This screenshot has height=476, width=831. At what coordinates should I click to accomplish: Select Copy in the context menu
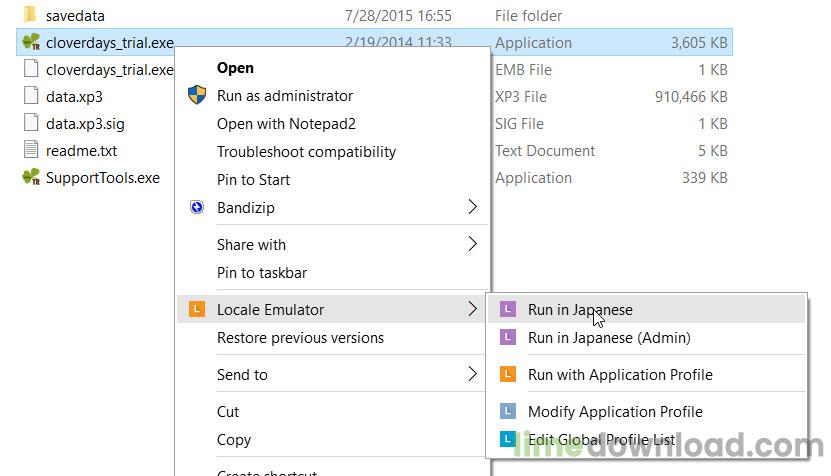234,440
